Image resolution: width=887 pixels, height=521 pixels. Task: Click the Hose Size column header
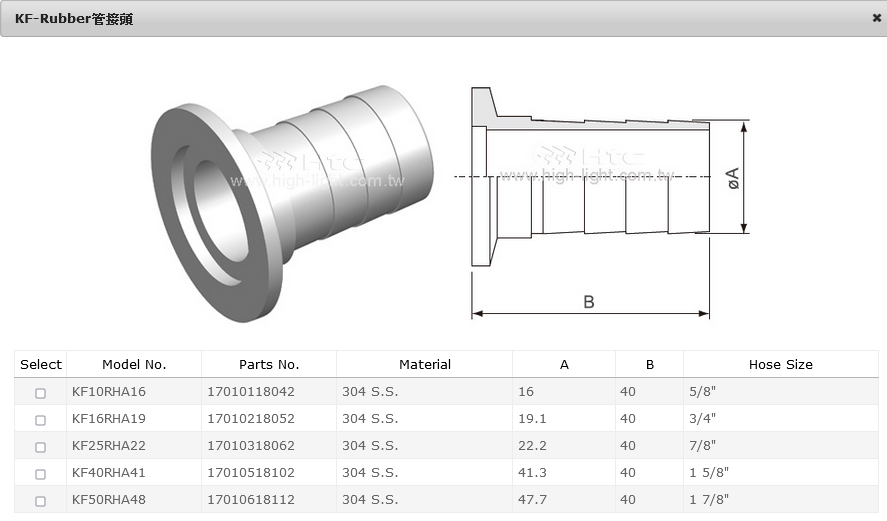click(781, 364)
